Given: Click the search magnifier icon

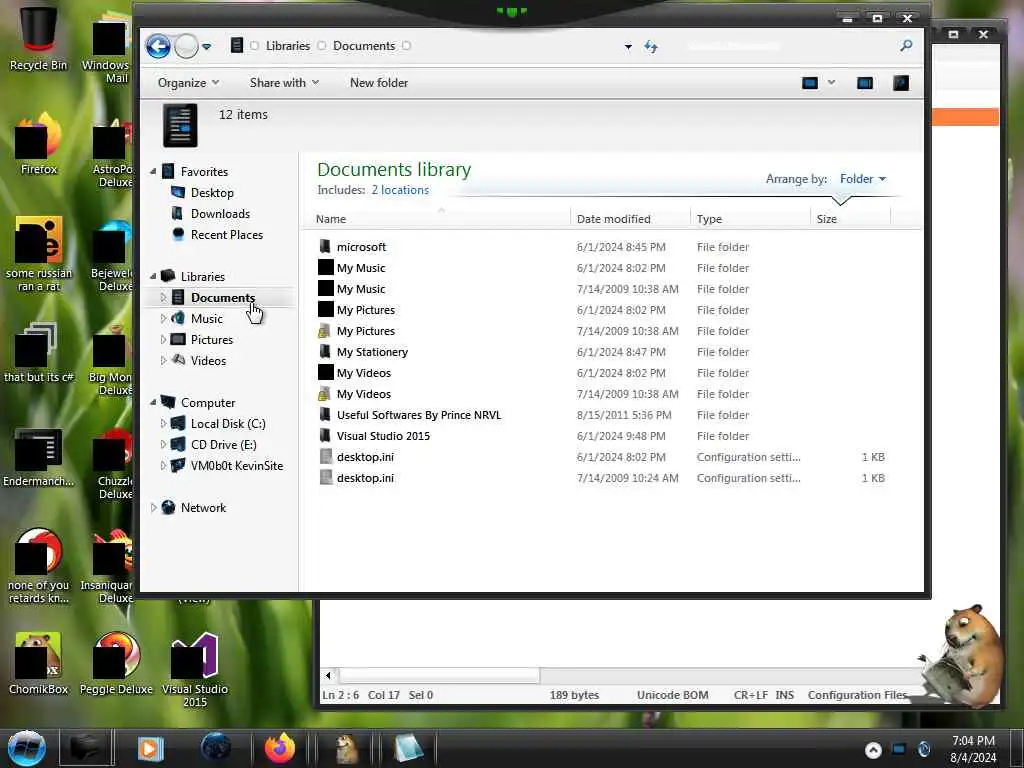Looking at the screenshot, I should pyautogui.click(x=906, y=46).
